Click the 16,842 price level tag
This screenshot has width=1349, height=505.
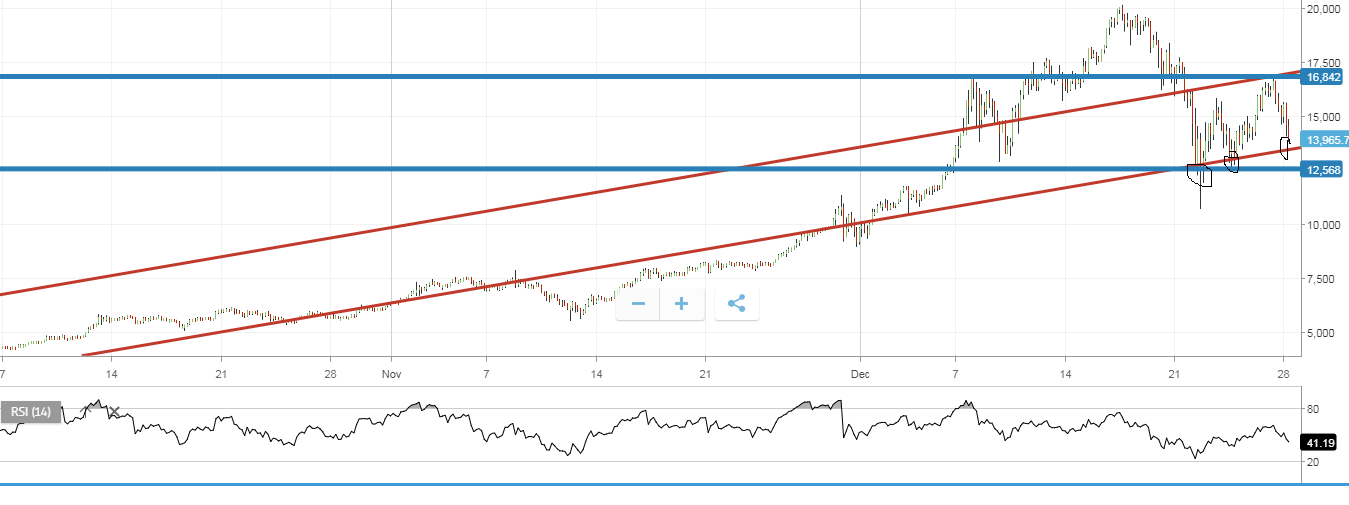point(1323,77)
